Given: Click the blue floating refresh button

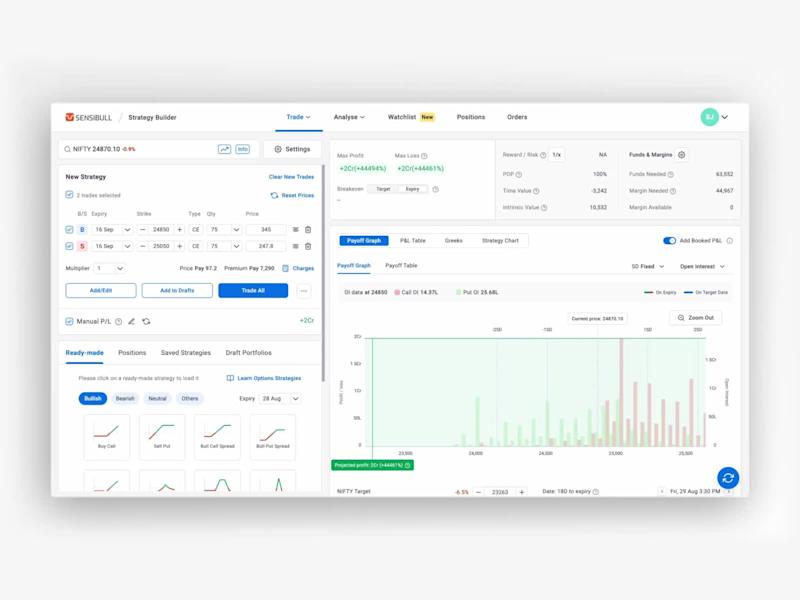Looking at the screenshot, I should tap(728, 478).
